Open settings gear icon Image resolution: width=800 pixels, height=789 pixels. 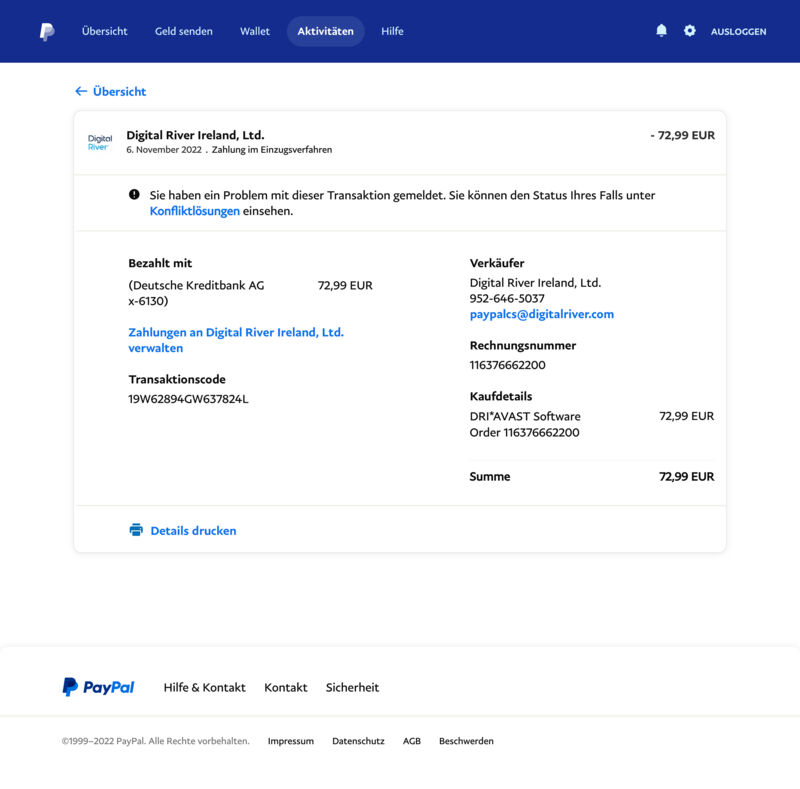tap(689, 31)
